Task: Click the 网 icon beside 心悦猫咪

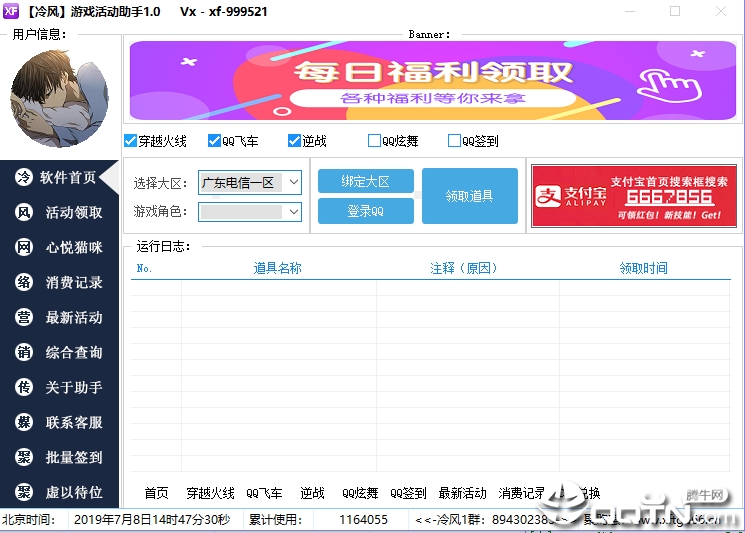Action: [24, 247]
